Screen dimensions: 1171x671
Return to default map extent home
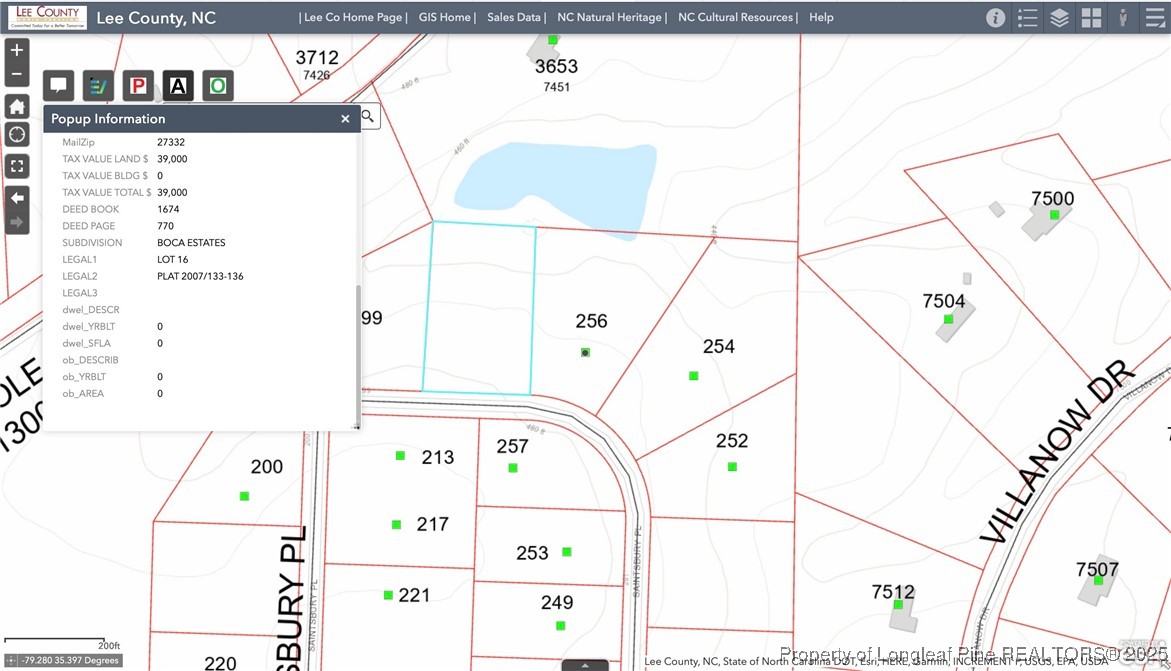click(x=17, y=107)
